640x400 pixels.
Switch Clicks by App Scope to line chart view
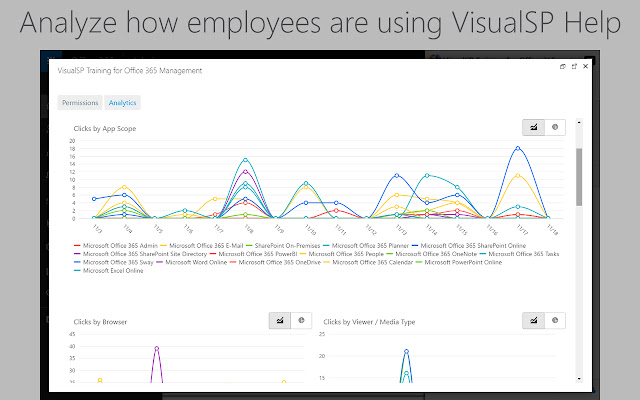[533, 127]
